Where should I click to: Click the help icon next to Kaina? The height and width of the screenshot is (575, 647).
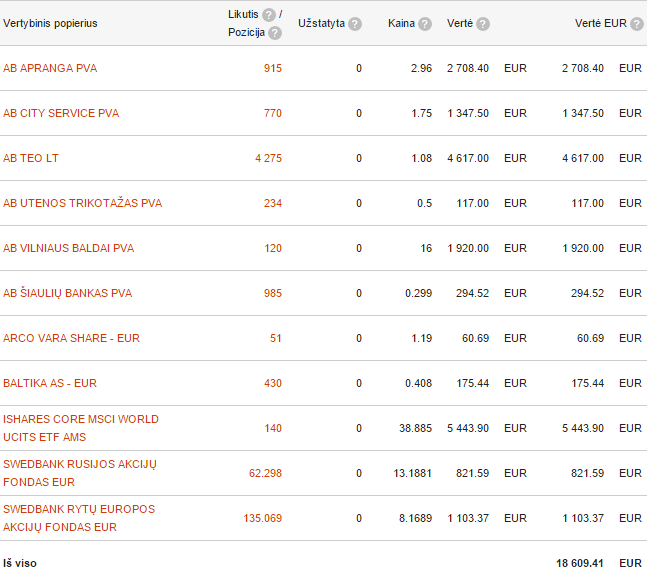click(x=425, y=24)
